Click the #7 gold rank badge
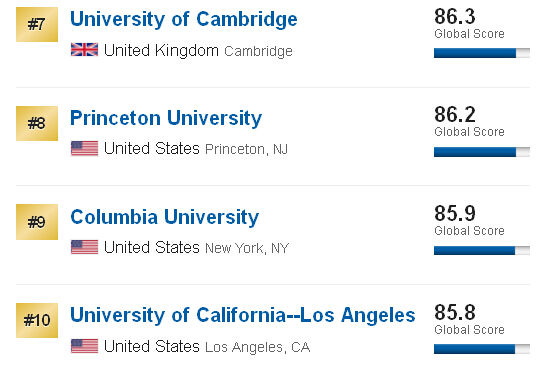 pyautogui.click(x=37, y=24)
